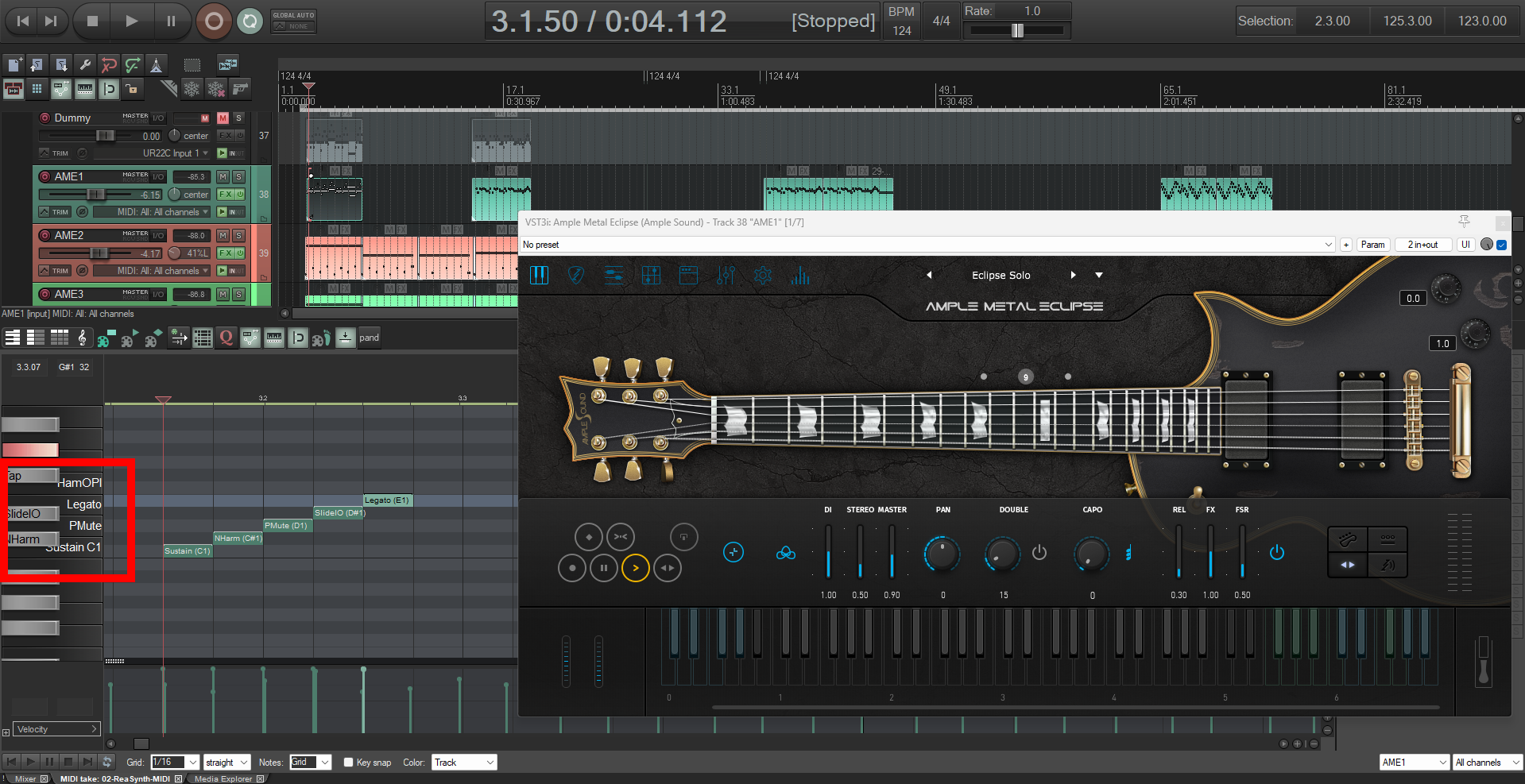Click the 2 in+out routing button
The width and height of the screenshot is (1525, 784).
tap(1422, 245)
